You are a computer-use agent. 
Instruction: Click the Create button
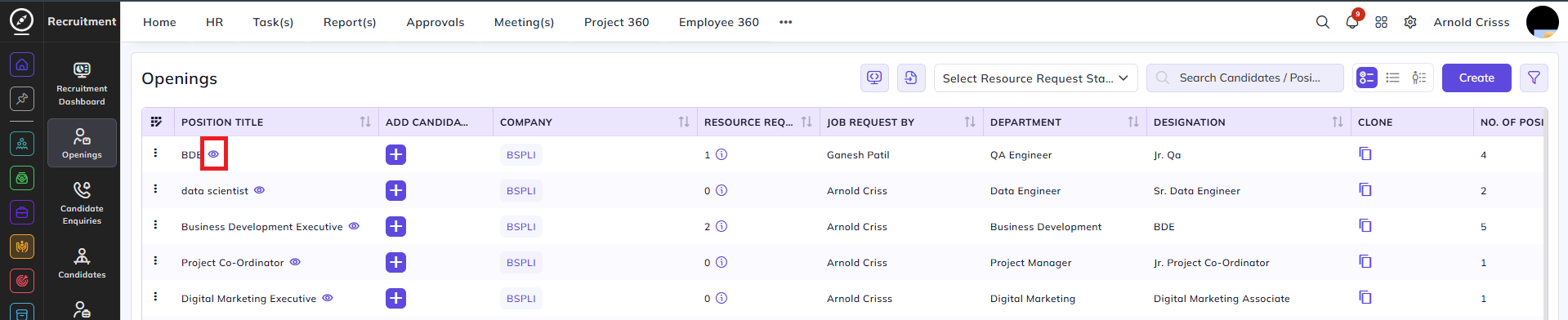tap(1476, 78)
